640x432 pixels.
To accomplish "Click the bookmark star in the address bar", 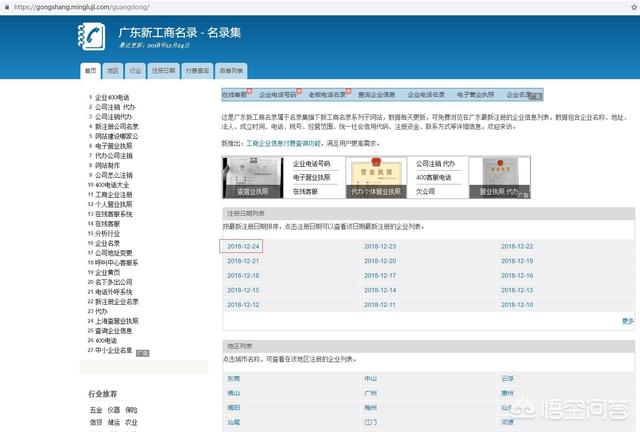I will 635,7.
